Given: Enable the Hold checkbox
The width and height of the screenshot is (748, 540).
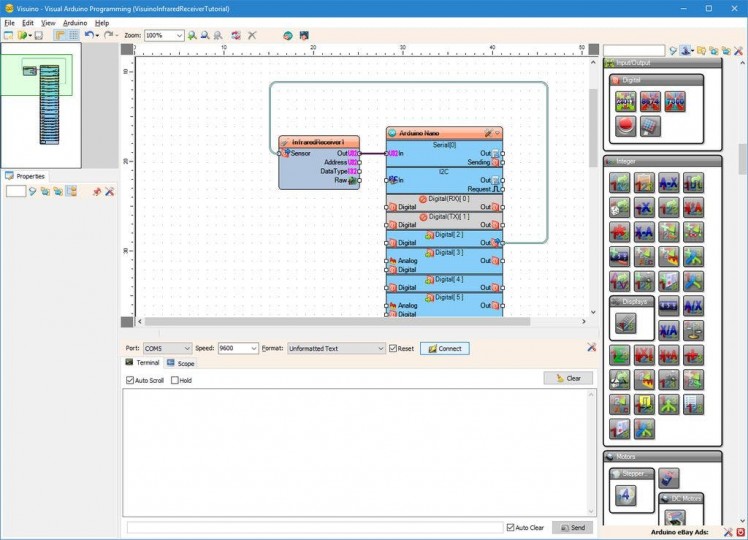Looking at the screenshot, I should click(175, 380).
